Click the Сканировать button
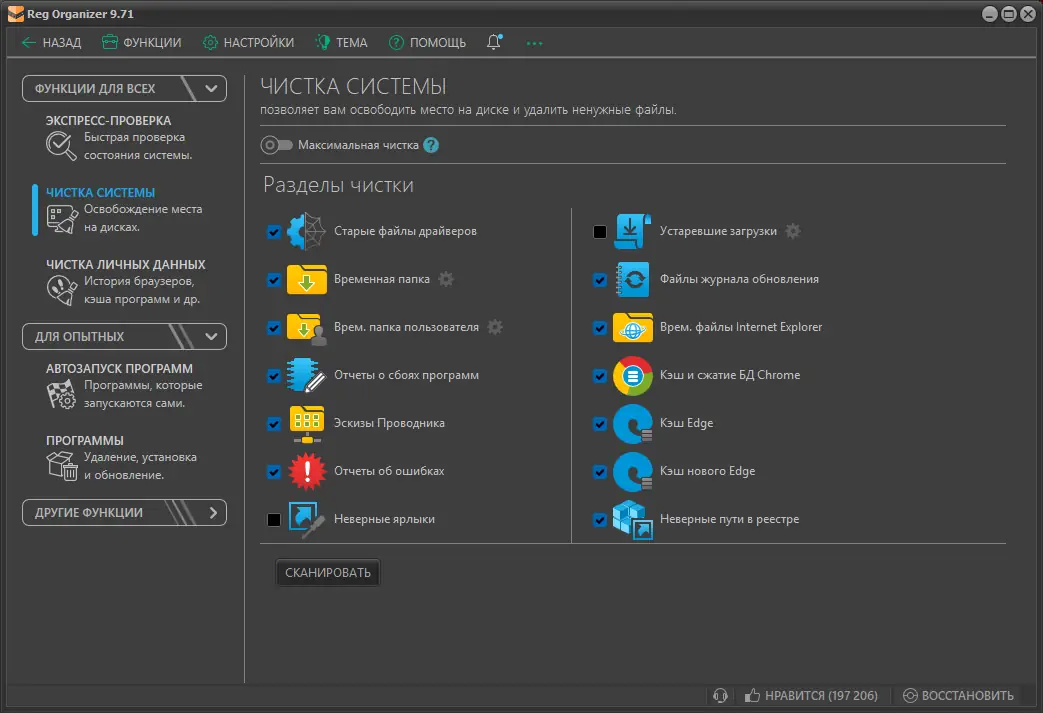Image resolution: width=1043 pixels, height=713 pixels. tap(328, 573)
